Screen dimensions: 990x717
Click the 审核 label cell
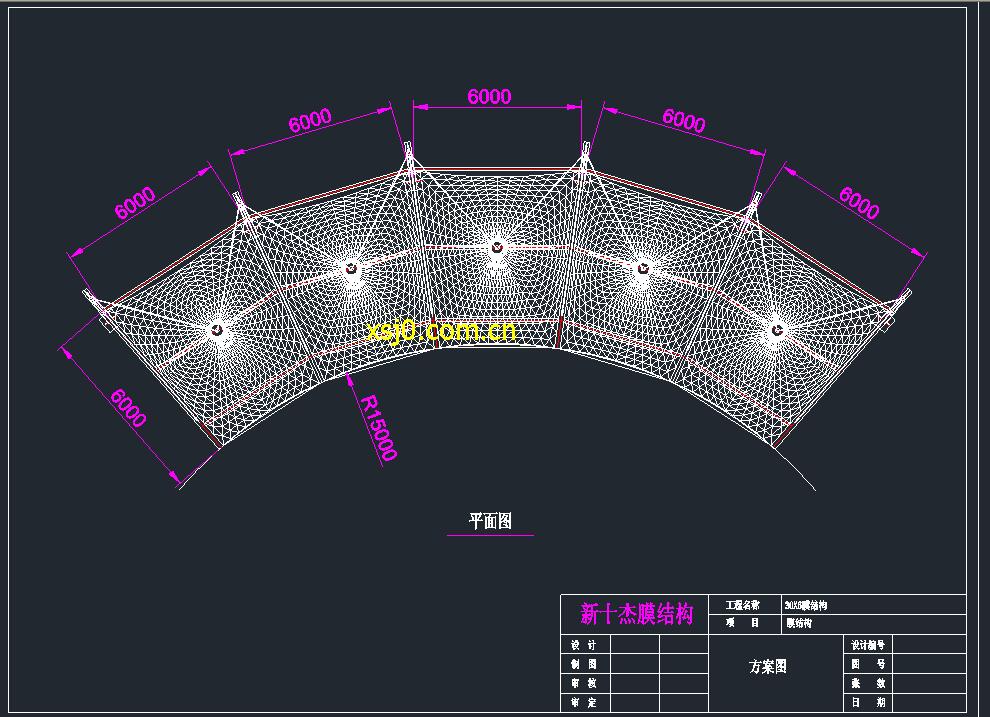(x=584, y=683)
